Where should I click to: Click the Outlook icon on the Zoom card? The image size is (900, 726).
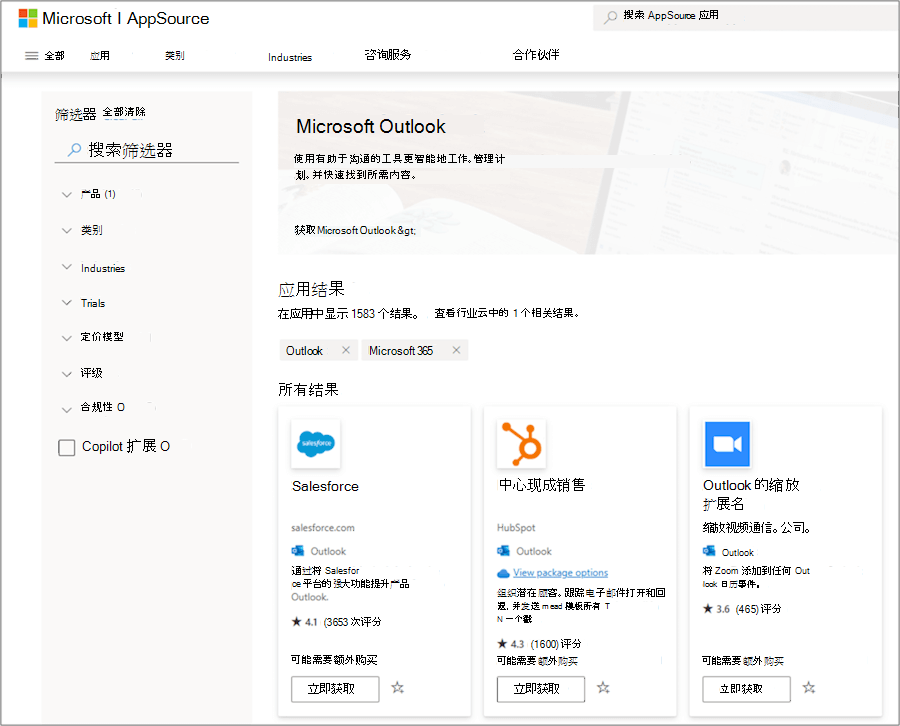pyautogui.click(x=709, y=552)
